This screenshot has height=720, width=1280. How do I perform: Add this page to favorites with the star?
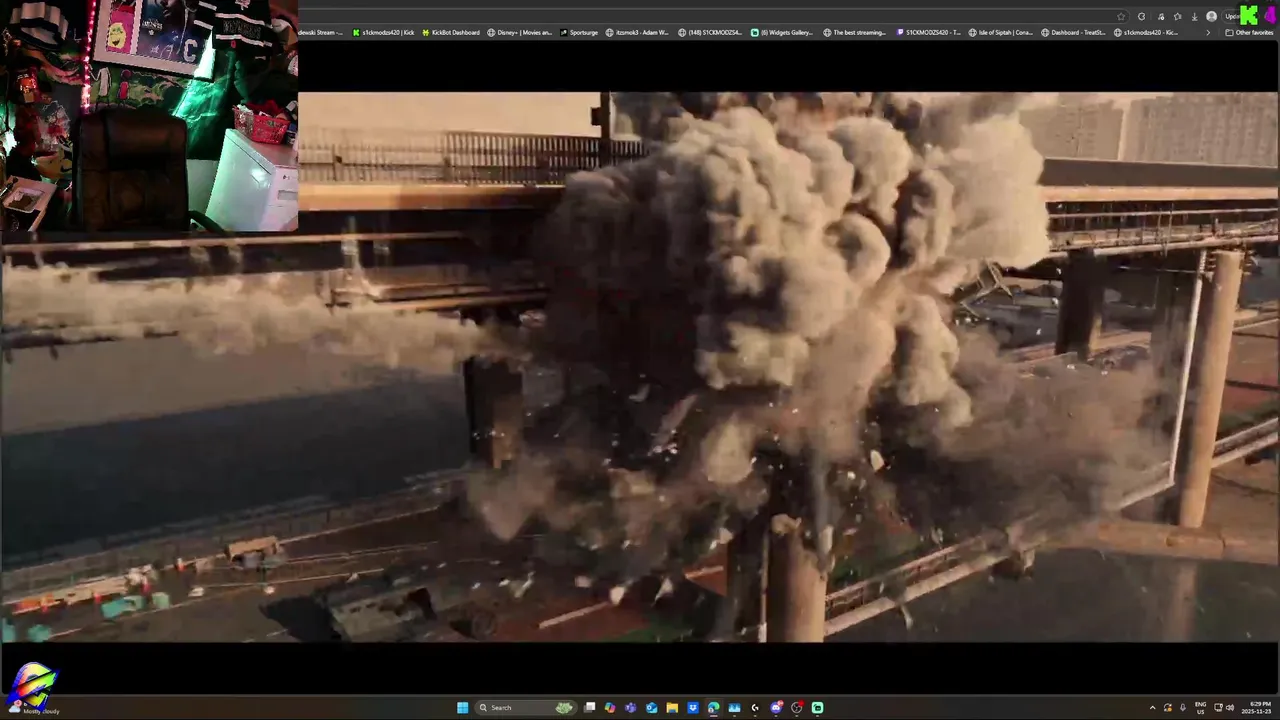coord(1121,17)
